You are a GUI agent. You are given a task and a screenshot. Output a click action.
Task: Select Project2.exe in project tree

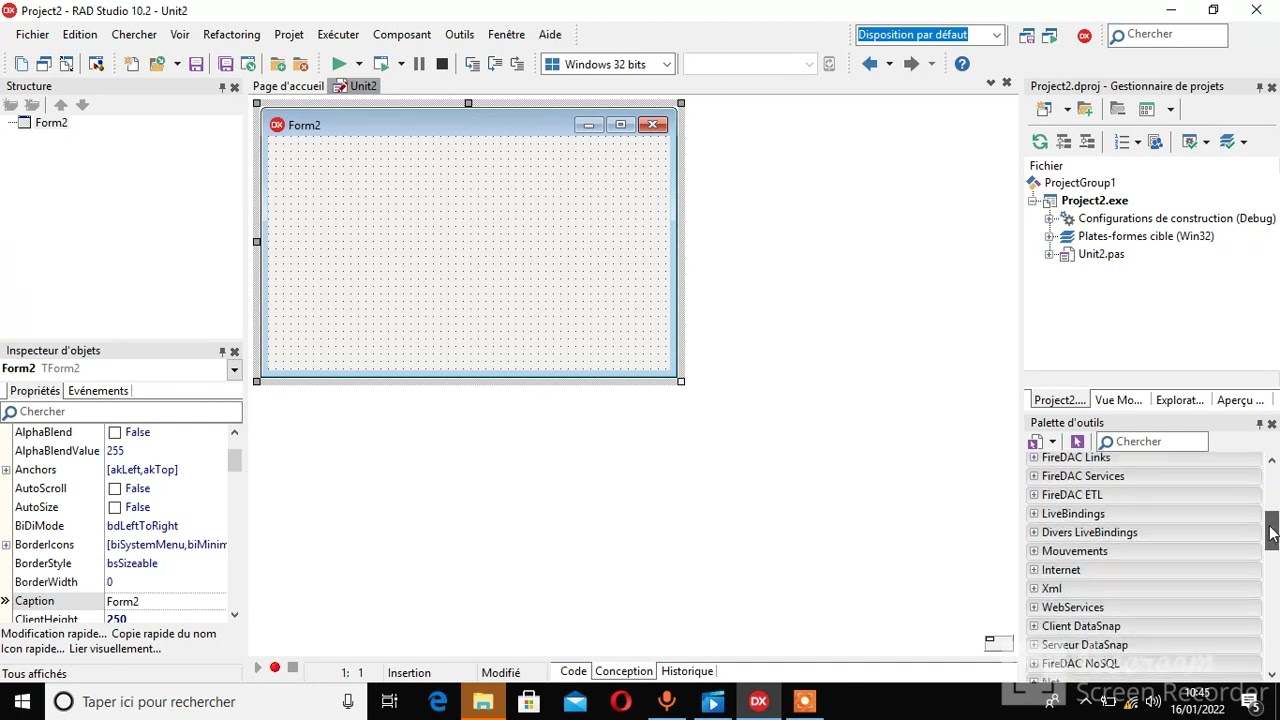pyautogui.click(x=1094, y=201)
